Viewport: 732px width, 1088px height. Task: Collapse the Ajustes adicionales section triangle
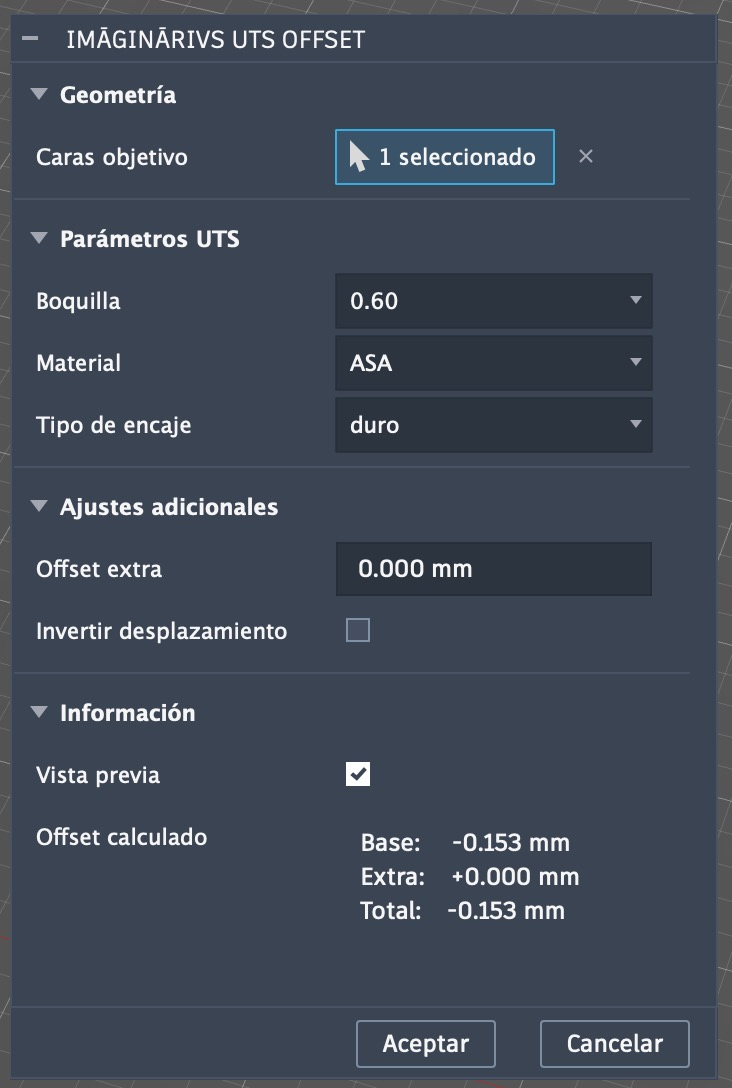click(39, 507)
